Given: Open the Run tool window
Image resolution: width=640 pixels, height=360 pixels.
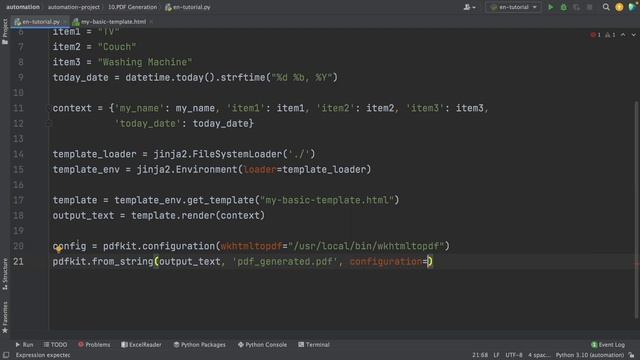Looking at the screenshot, I should coord(24,344).
